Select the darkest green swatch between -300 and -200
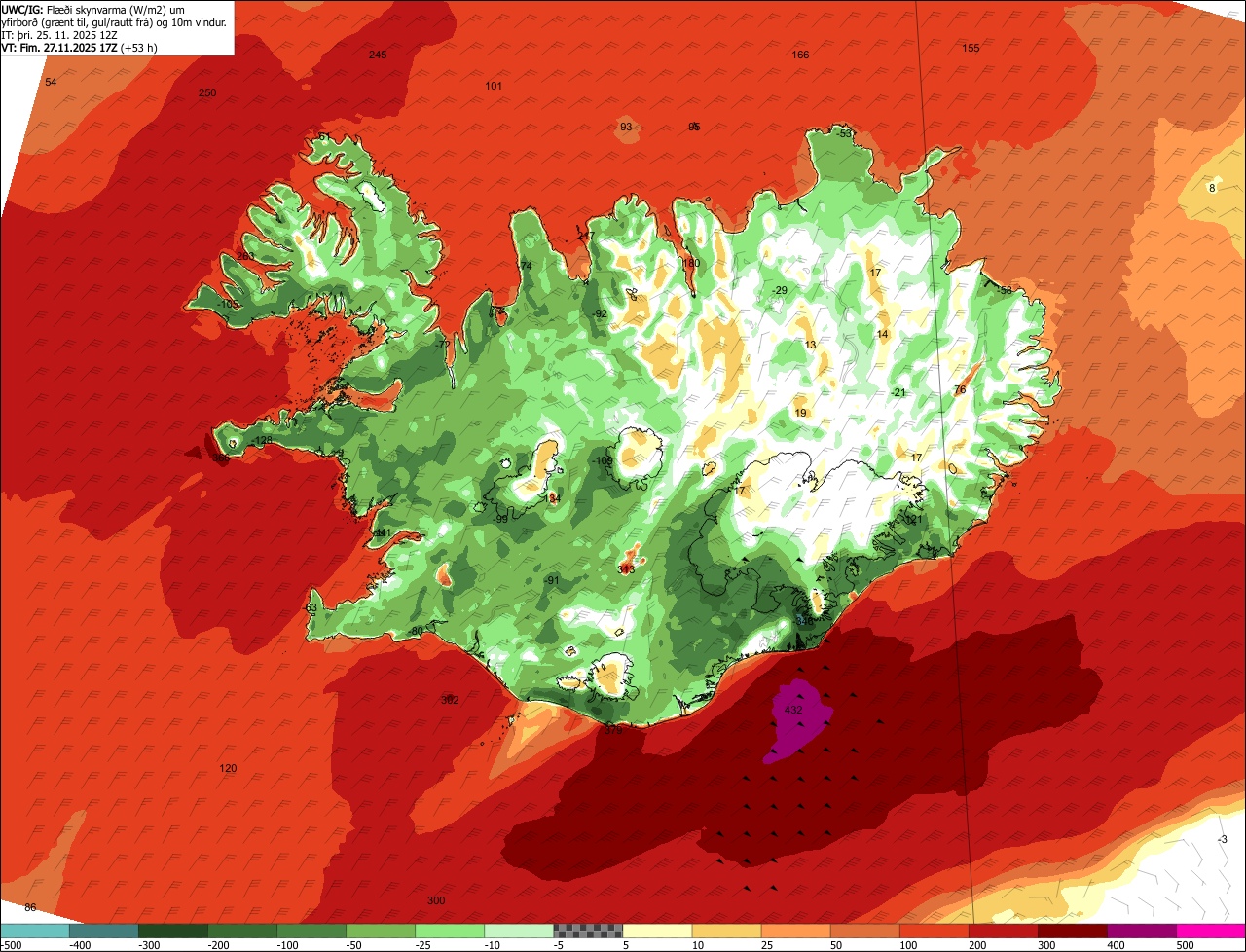The height and width of the screenshot is (952, 1246). pos(173,931)
